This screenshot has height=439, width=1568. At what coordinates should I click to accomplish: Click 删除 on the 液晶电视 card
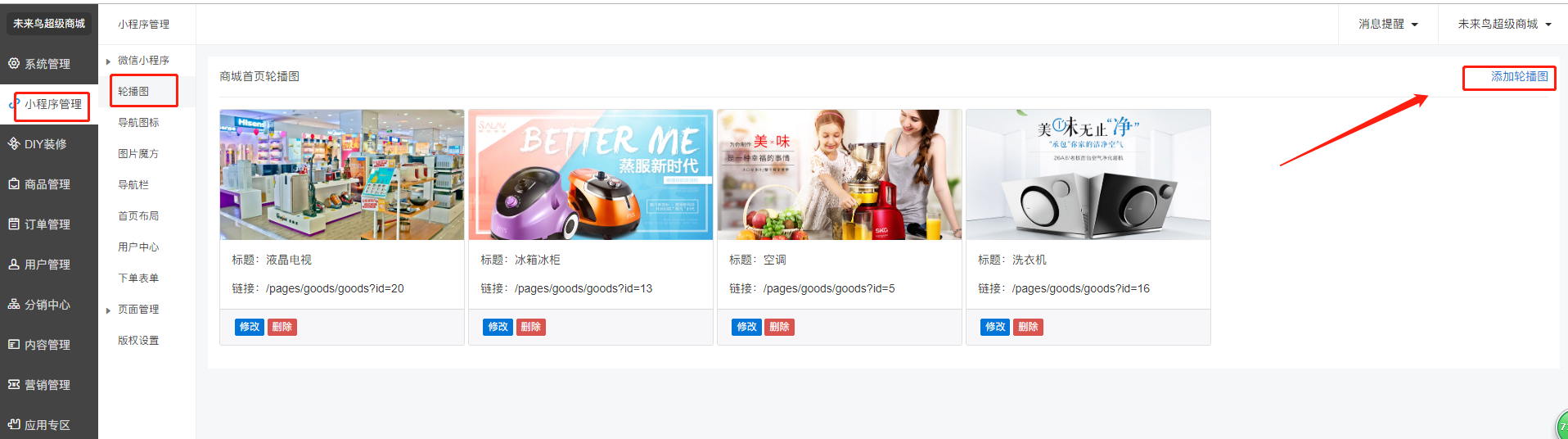click(282, 327)
